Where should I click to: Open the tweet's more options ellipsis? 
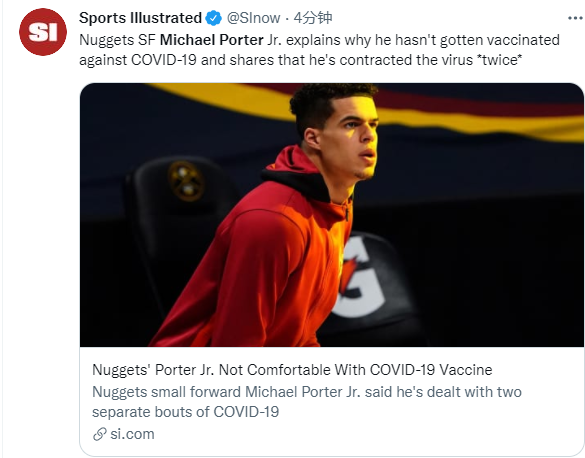pyautogui.click(x=575, y=18)
